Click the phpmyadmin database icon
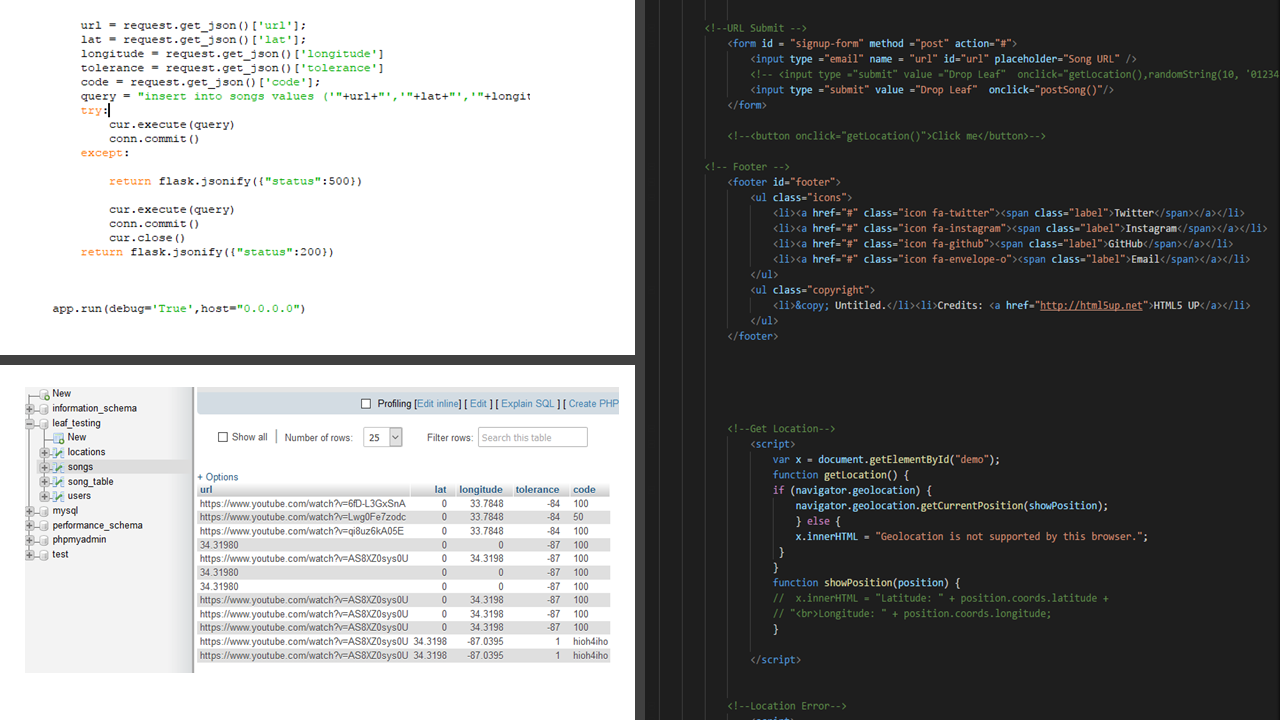The width and height of the screenshot is (1280, 720). pos(43,540)
